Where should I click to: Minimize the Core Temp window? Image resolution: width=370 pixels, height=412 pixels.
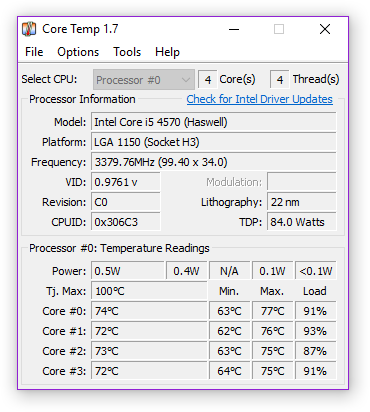click(x=234, y=29)
